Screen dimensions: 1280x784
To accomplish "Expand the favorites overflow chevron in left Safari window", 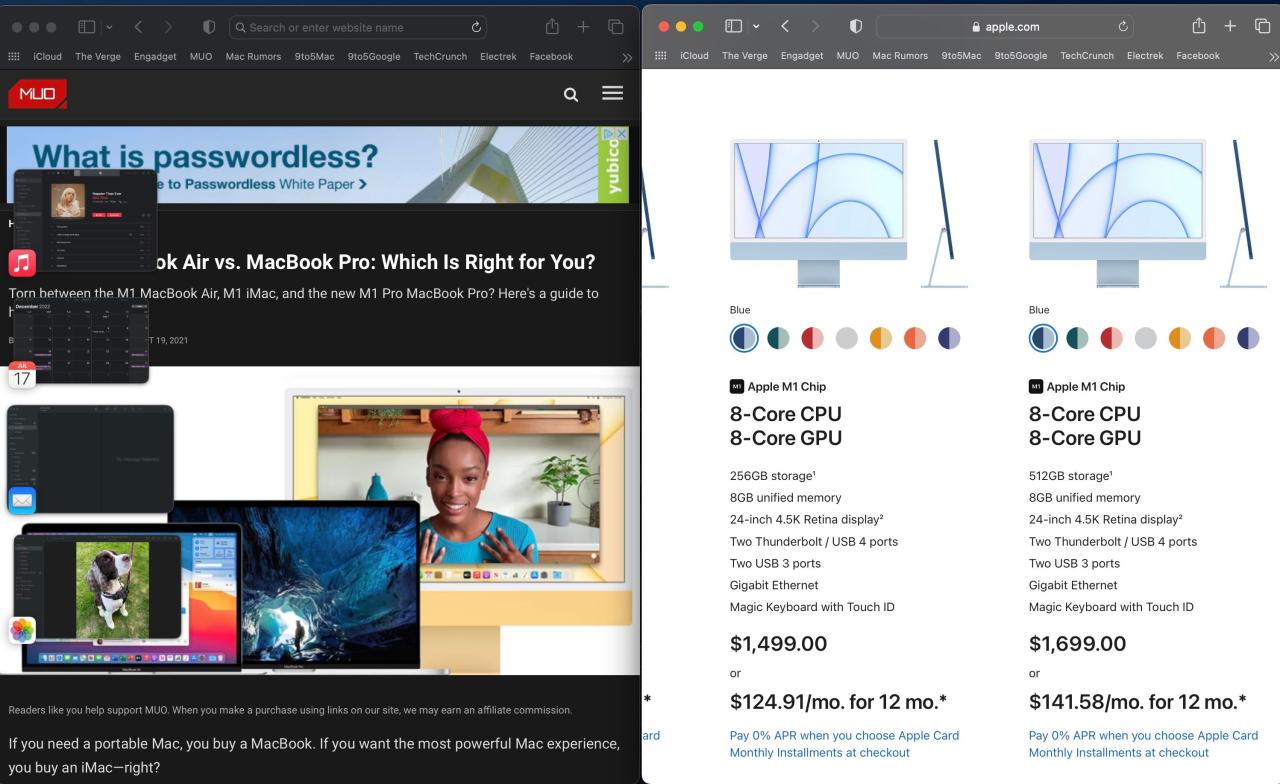I will tap(627, 57).
